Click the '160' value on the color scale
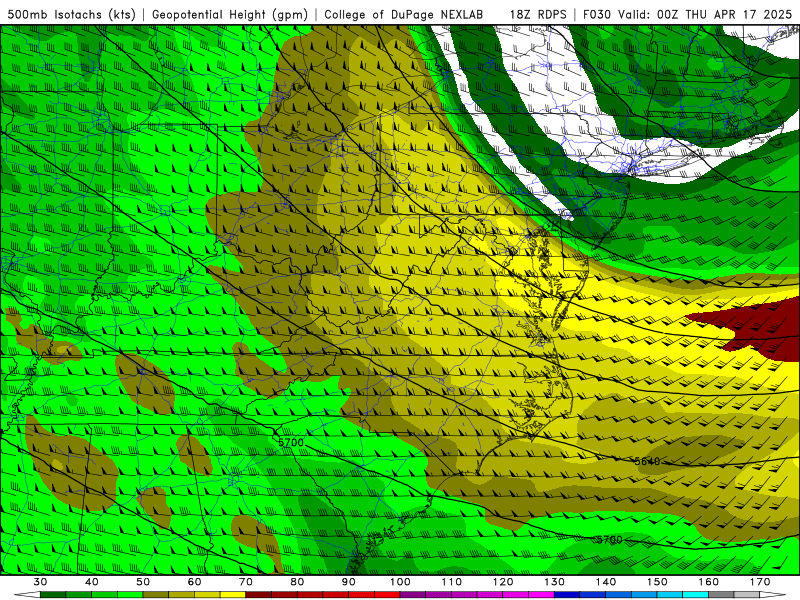This screenshot has width=800, height=600. click(709, 582)
